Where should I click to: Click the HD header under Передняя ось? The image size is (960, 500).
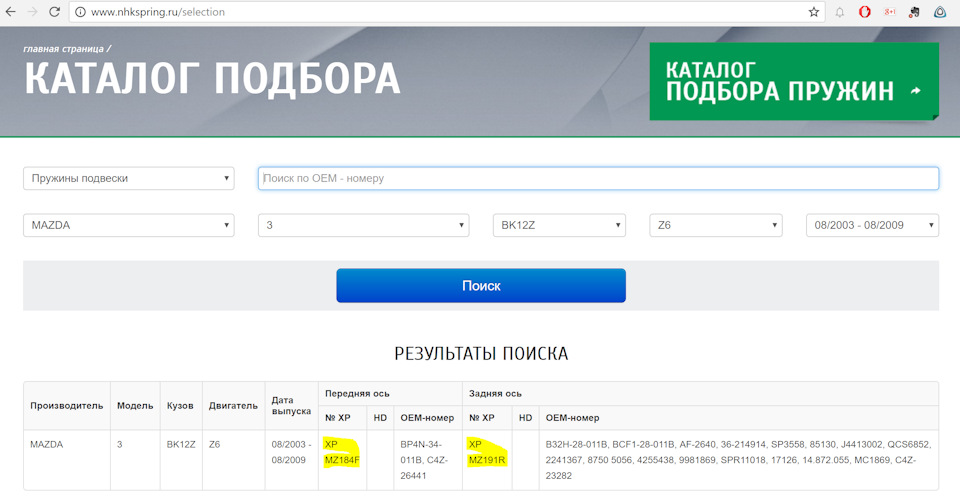click(380, 417)
